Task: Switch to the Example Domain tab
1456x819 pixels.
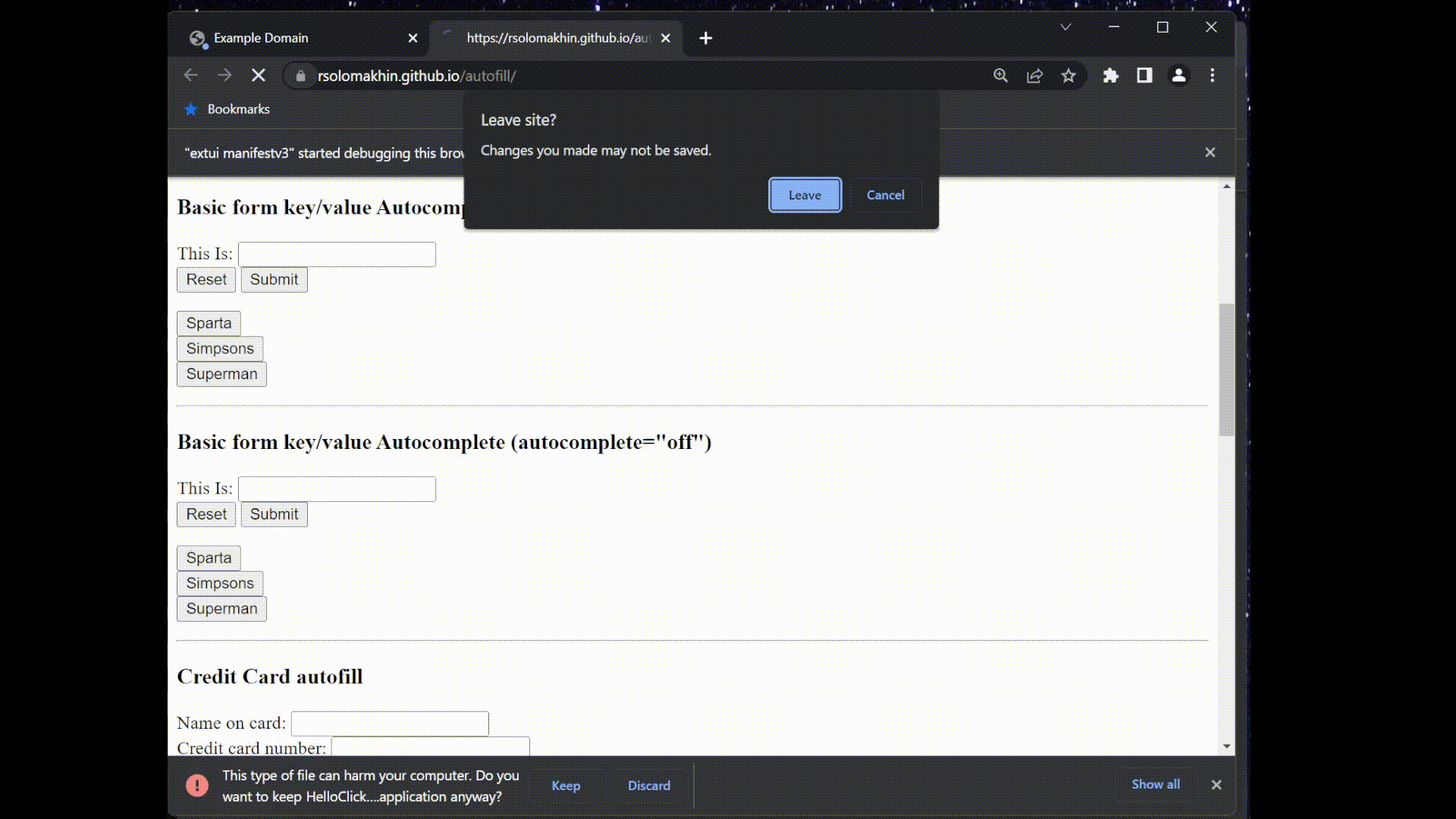Action: (261, 38)
